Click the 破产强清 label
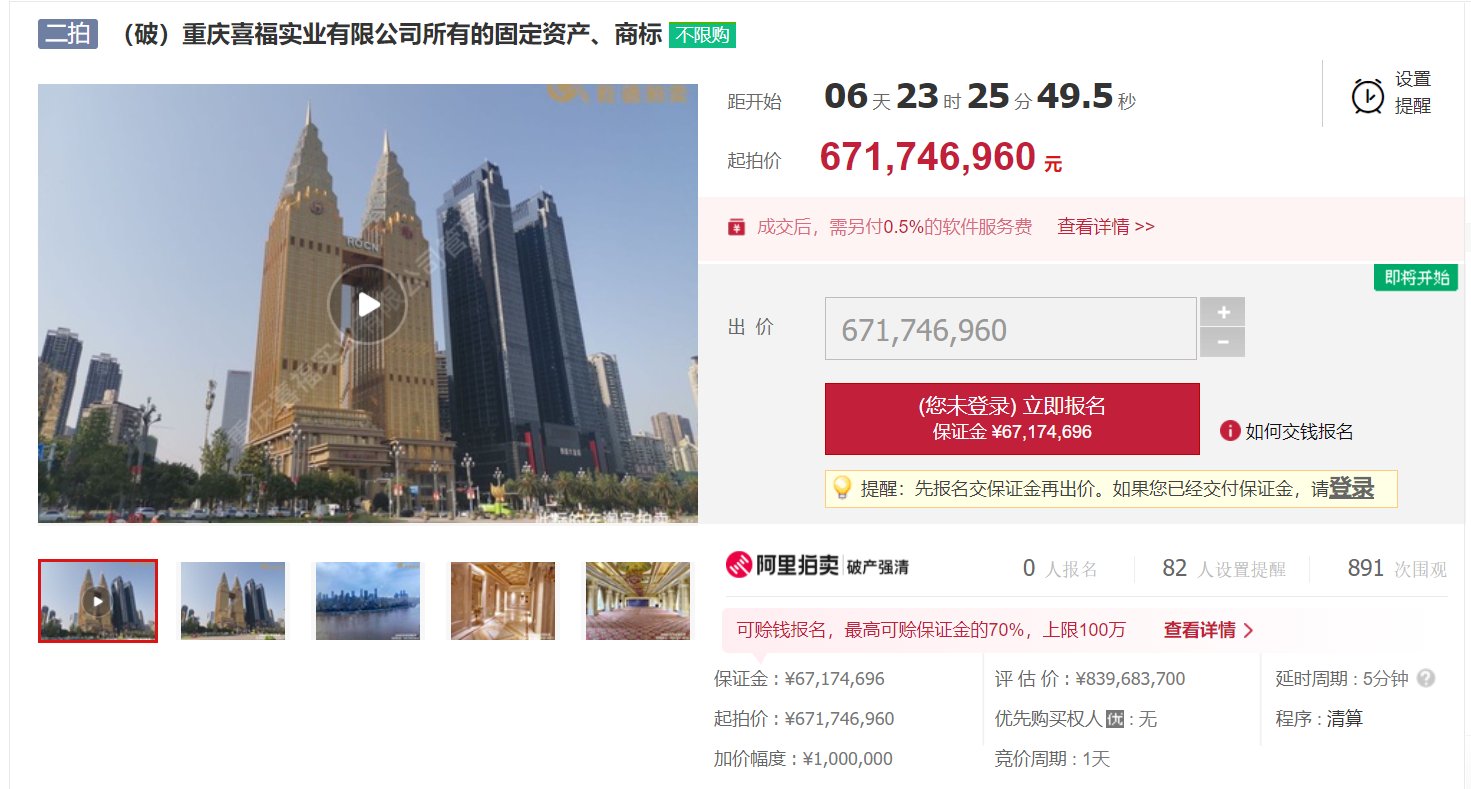The height and width of the screenshot is (789, 1471). [x=878, y=567]
